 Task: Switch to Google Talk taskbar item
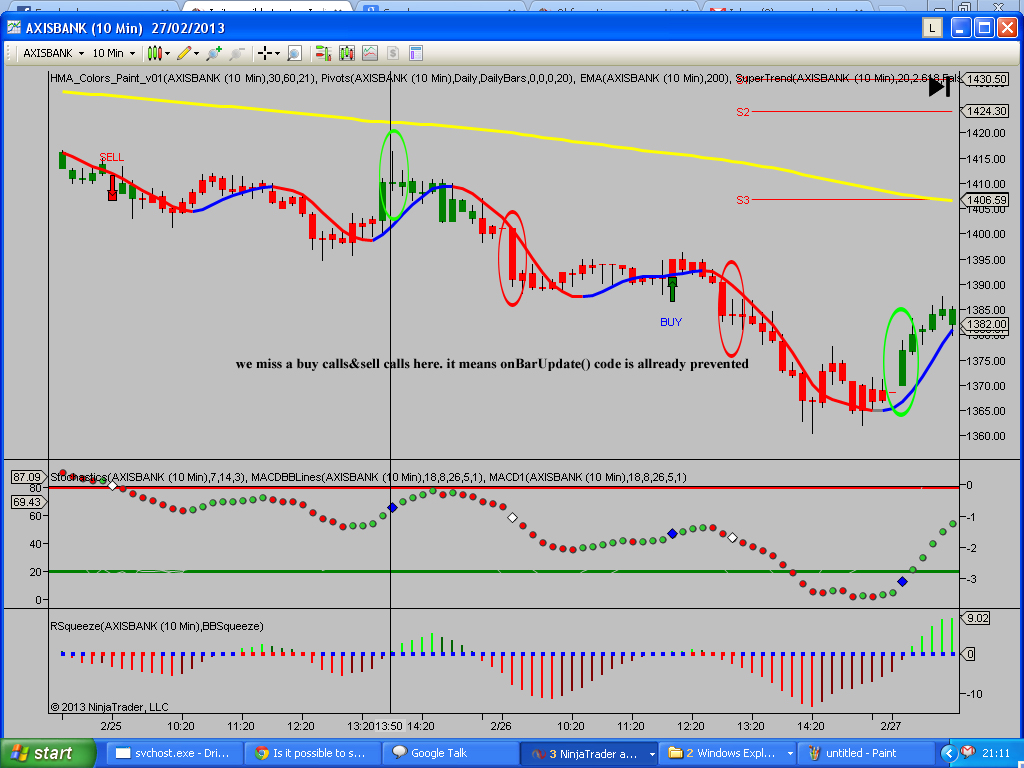pyautogui.click(x=451, y=754)
